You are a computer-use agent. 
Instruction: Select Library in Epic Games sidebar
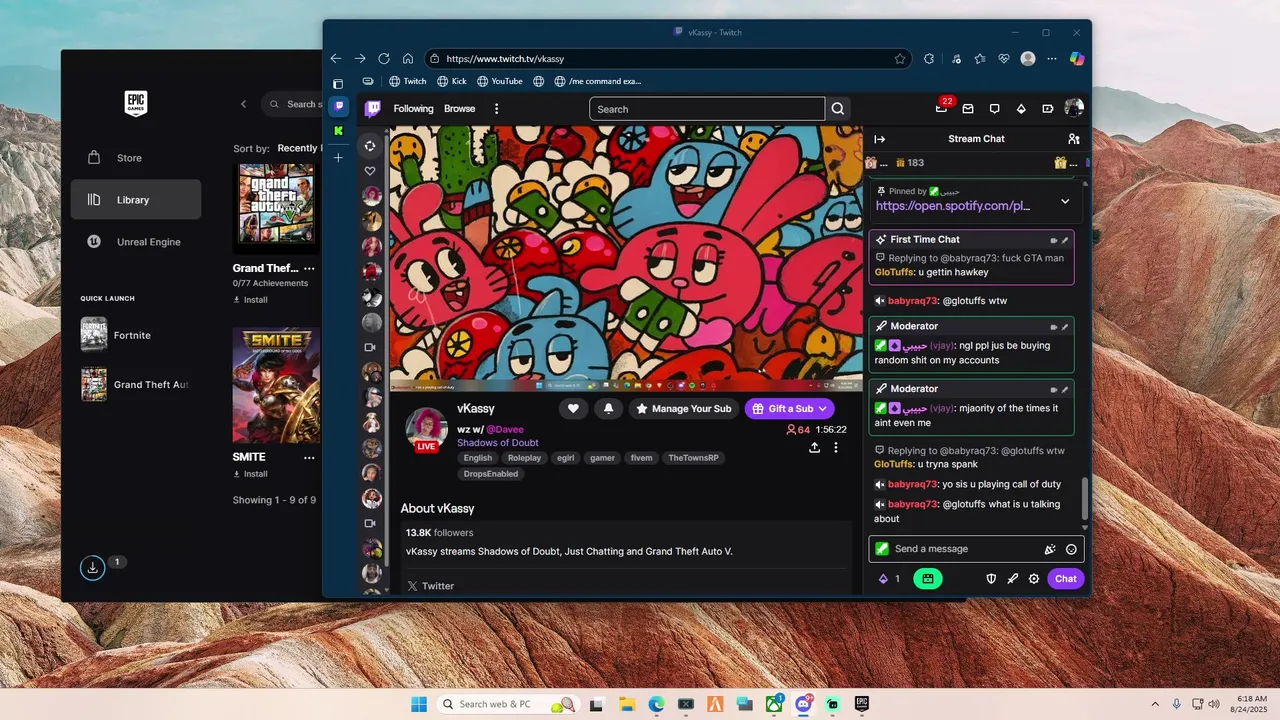pos(136,200)
